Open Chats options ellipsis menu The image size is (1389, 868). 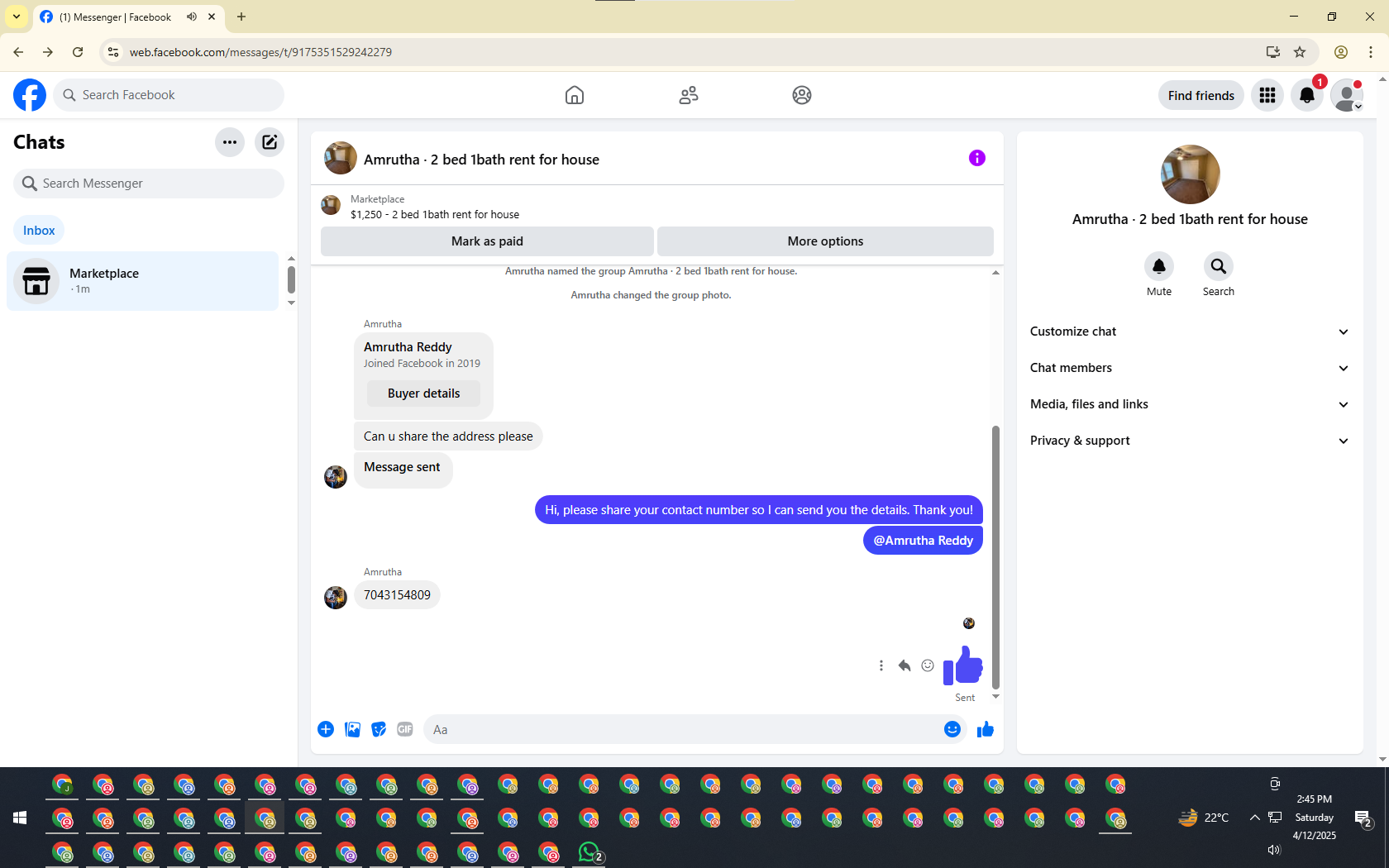coord(230,142)
